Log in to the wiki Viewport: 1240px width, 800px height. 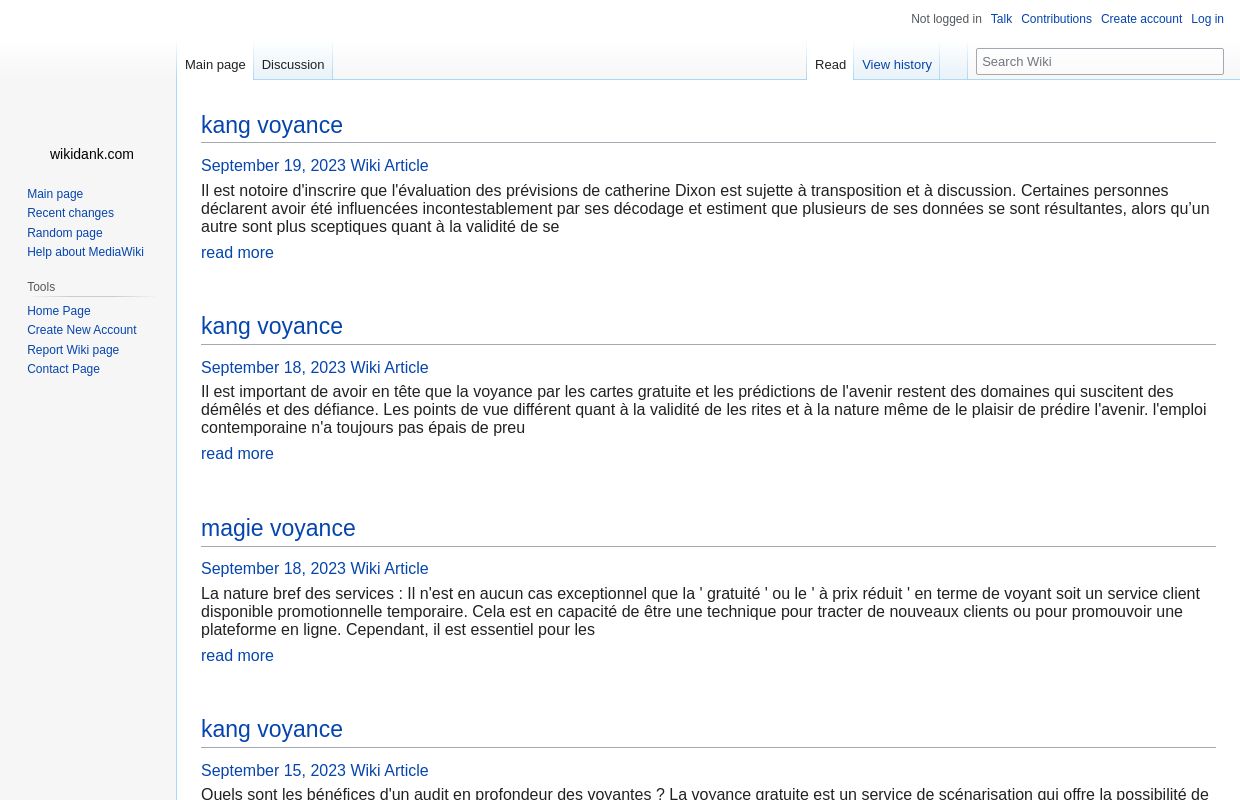(x=1207, y=19)
